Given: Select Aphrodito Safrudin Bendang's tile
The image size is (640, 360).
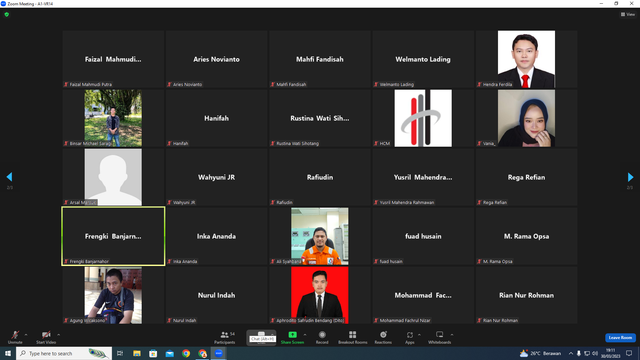Looking at the screenshot, I should pos(320,295).
